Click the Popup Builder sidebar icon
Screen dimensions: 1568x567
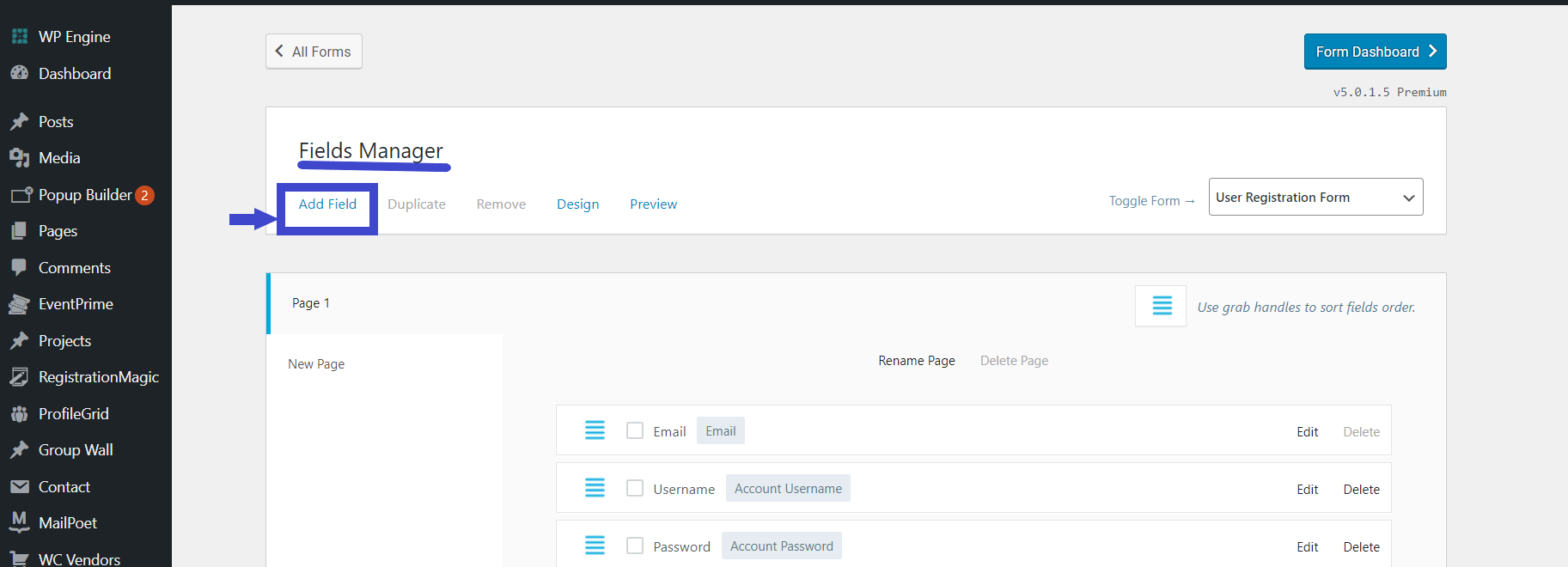(21, 195)
